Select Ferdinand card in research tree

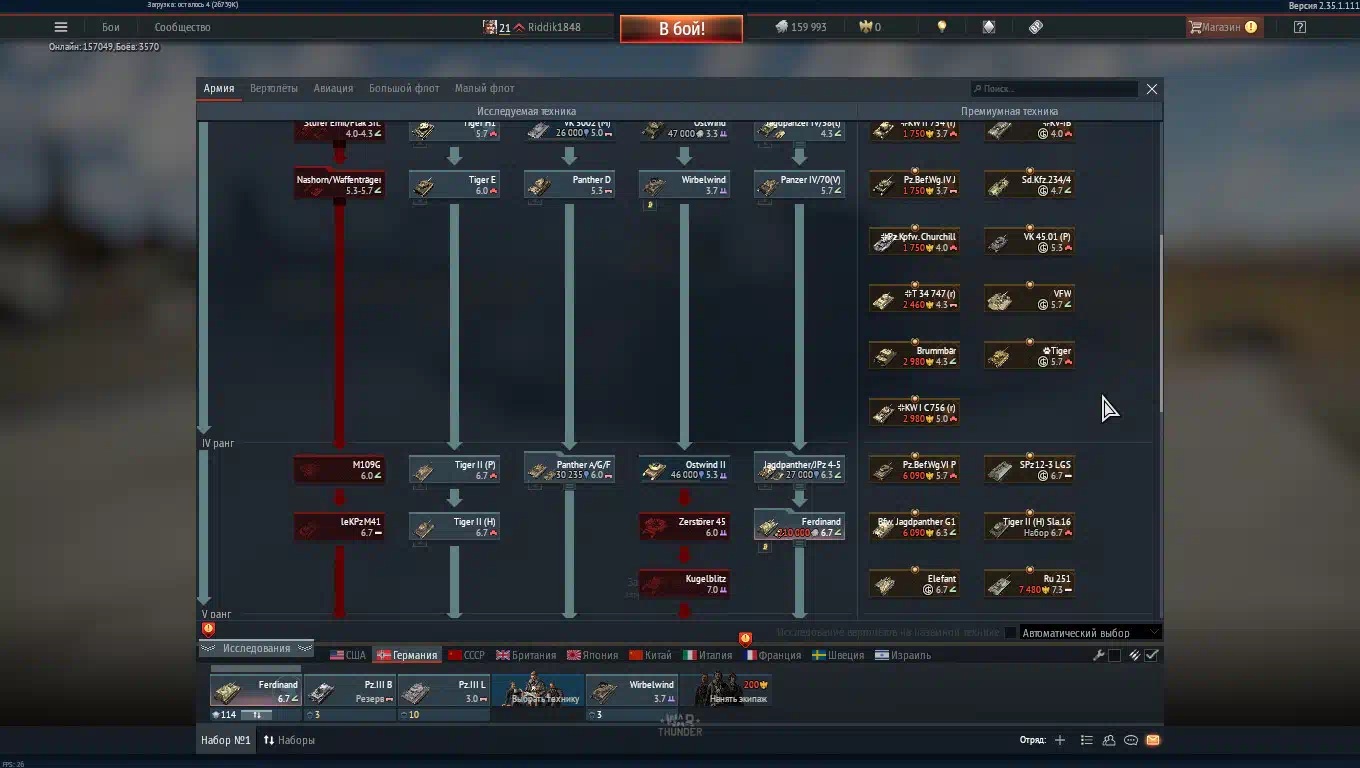(x=799, y=527)
